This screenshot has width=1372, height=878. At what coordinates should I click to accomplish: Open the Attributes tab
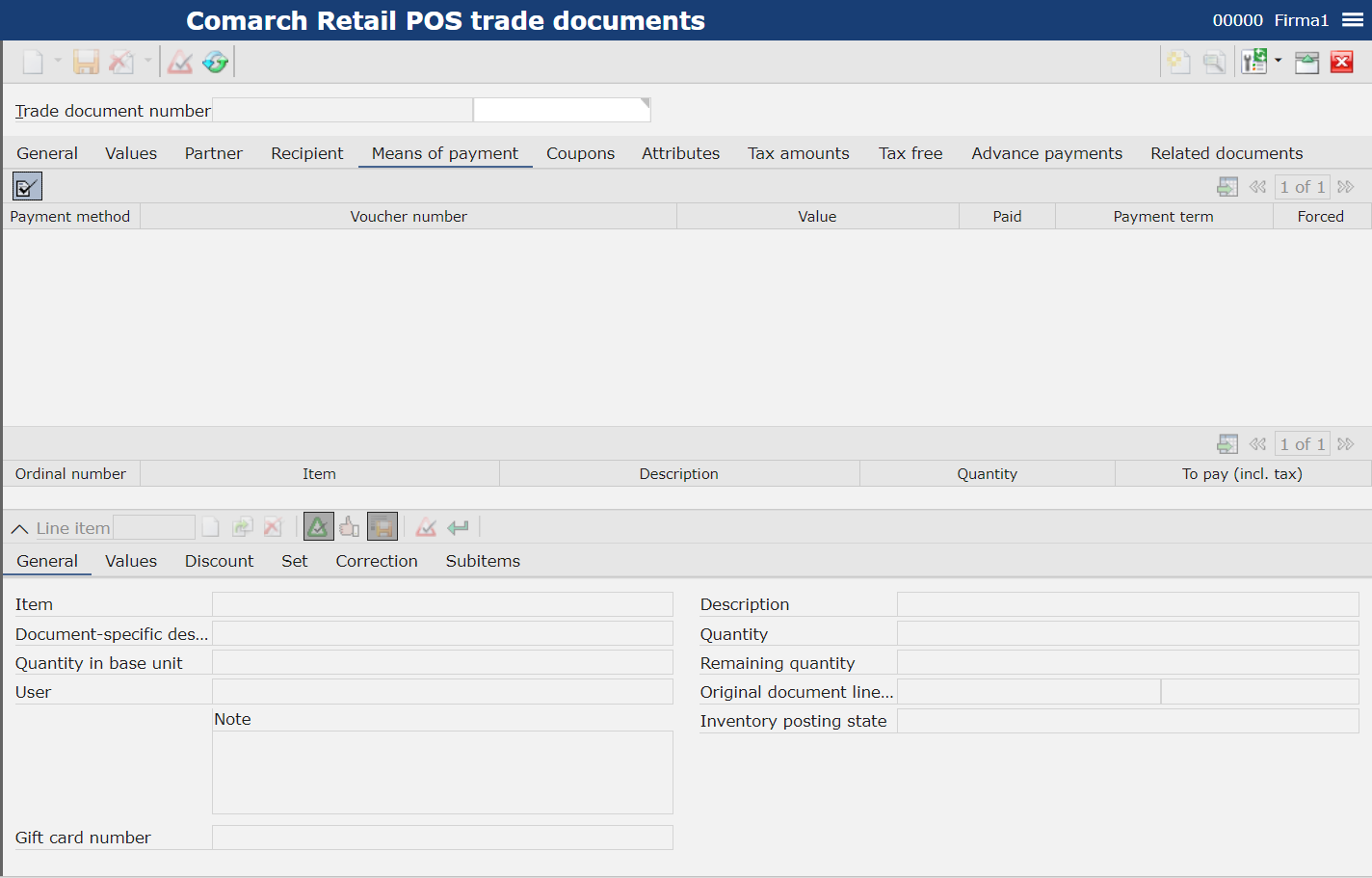click(x=681, y=153)
